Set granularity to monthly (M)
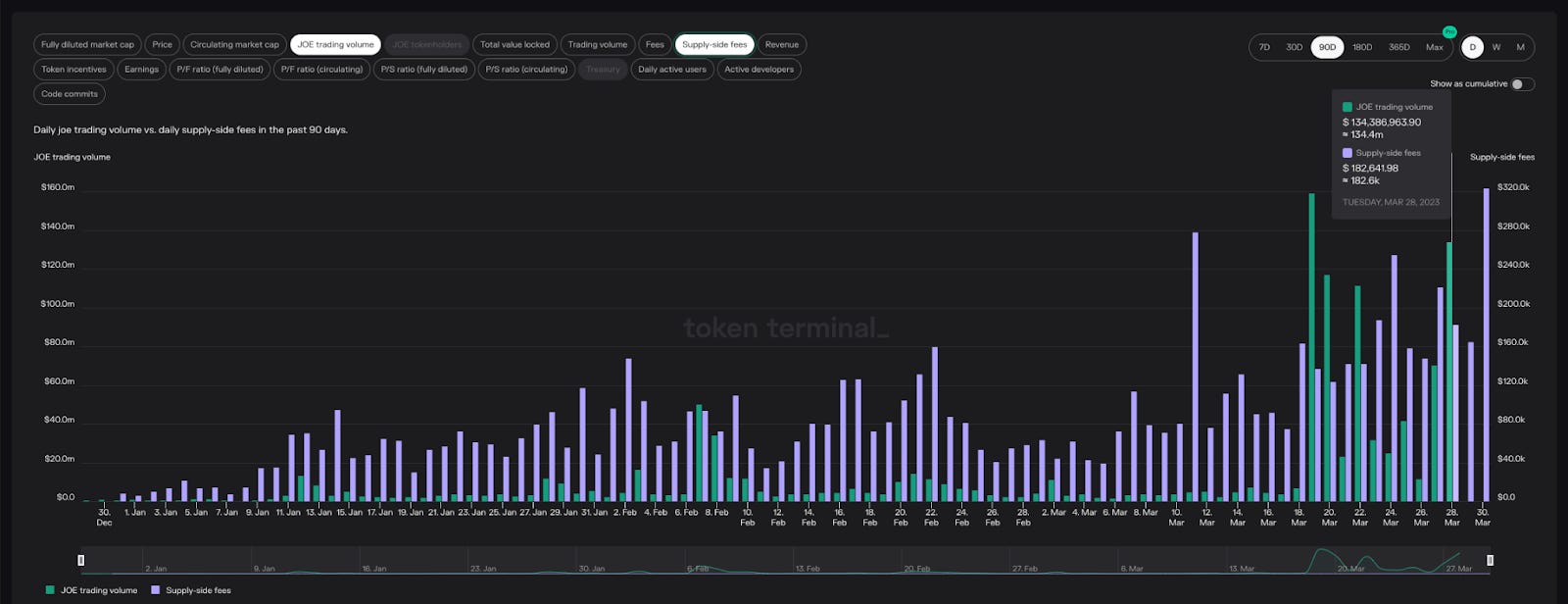The height and width of the screenshot is (604, 1568). pyautogui.click(x=1520, y=47)
